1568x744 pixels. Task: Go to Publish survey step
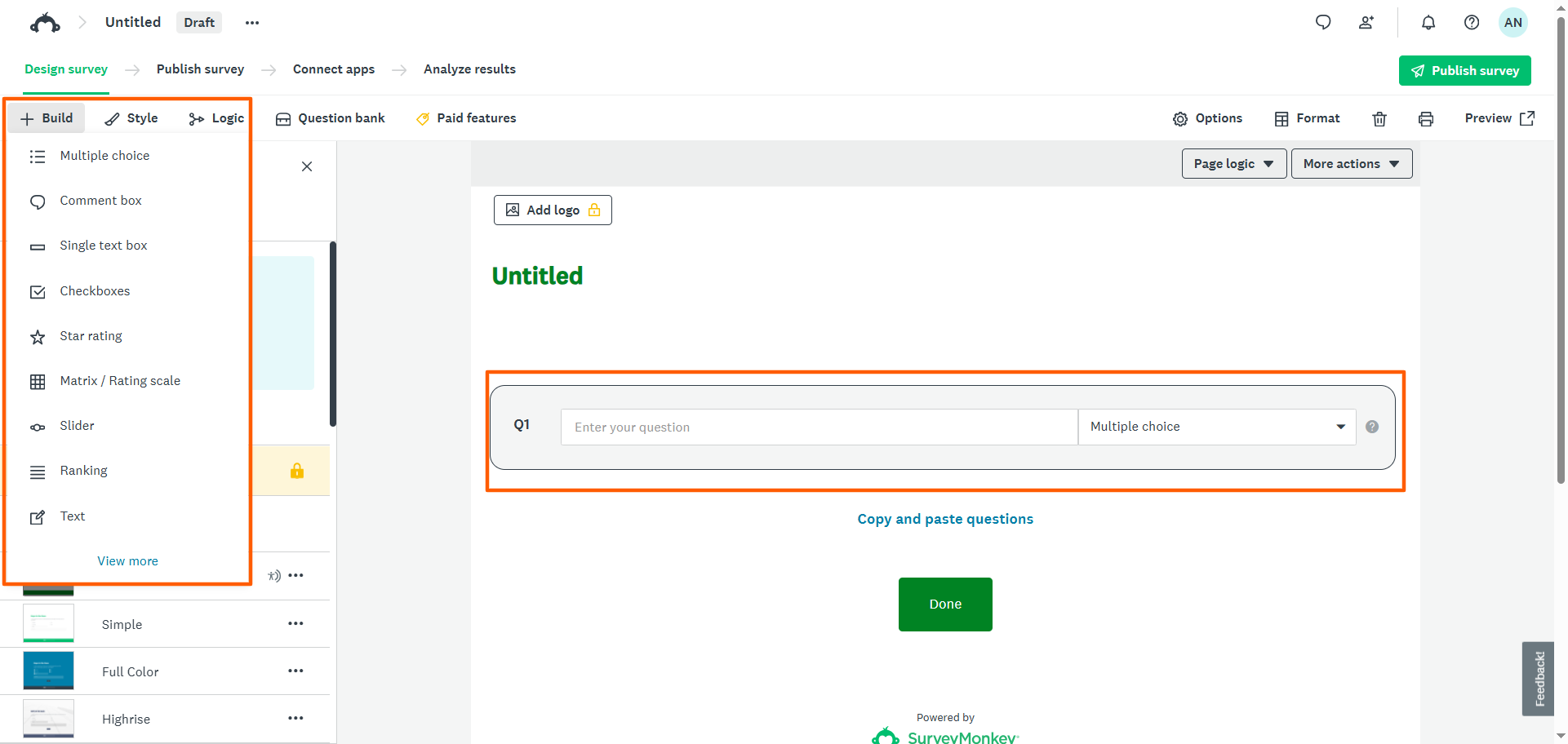click(x=200, y=69)
